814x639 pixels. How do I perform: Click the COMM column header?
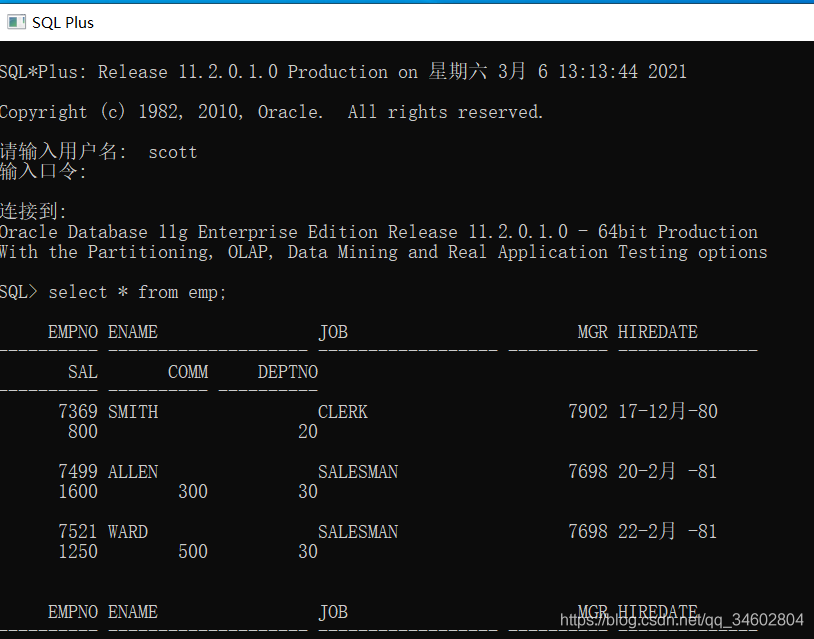tap(188, 372)
